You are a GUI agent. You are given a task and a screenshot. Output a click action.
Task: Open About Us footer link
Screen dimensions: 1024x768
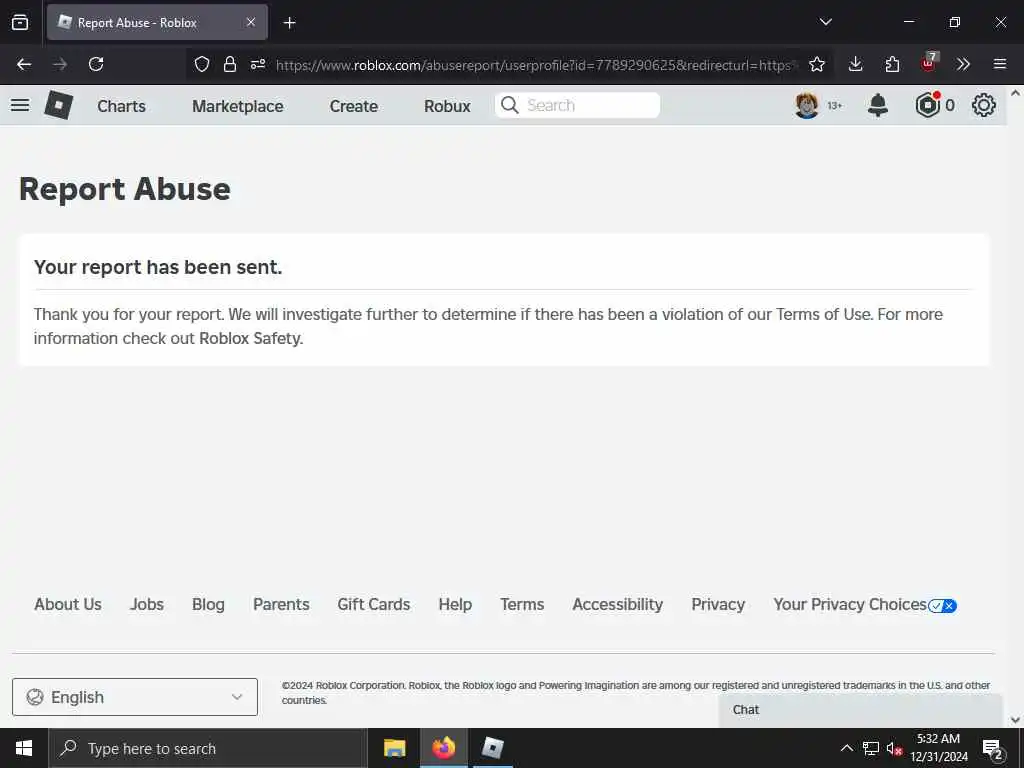[x=68, y=605]
